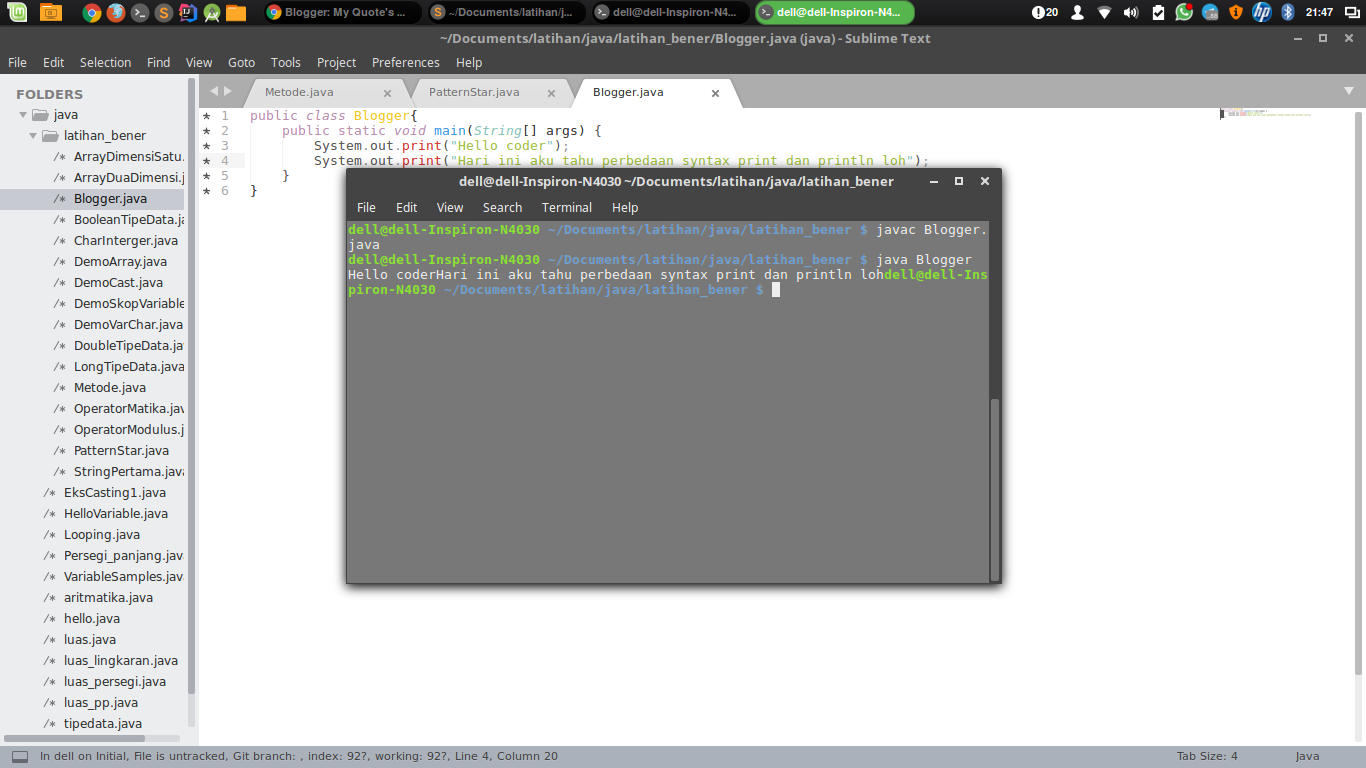Open Sublime Text Preferences menu

[x=405, y=62]
